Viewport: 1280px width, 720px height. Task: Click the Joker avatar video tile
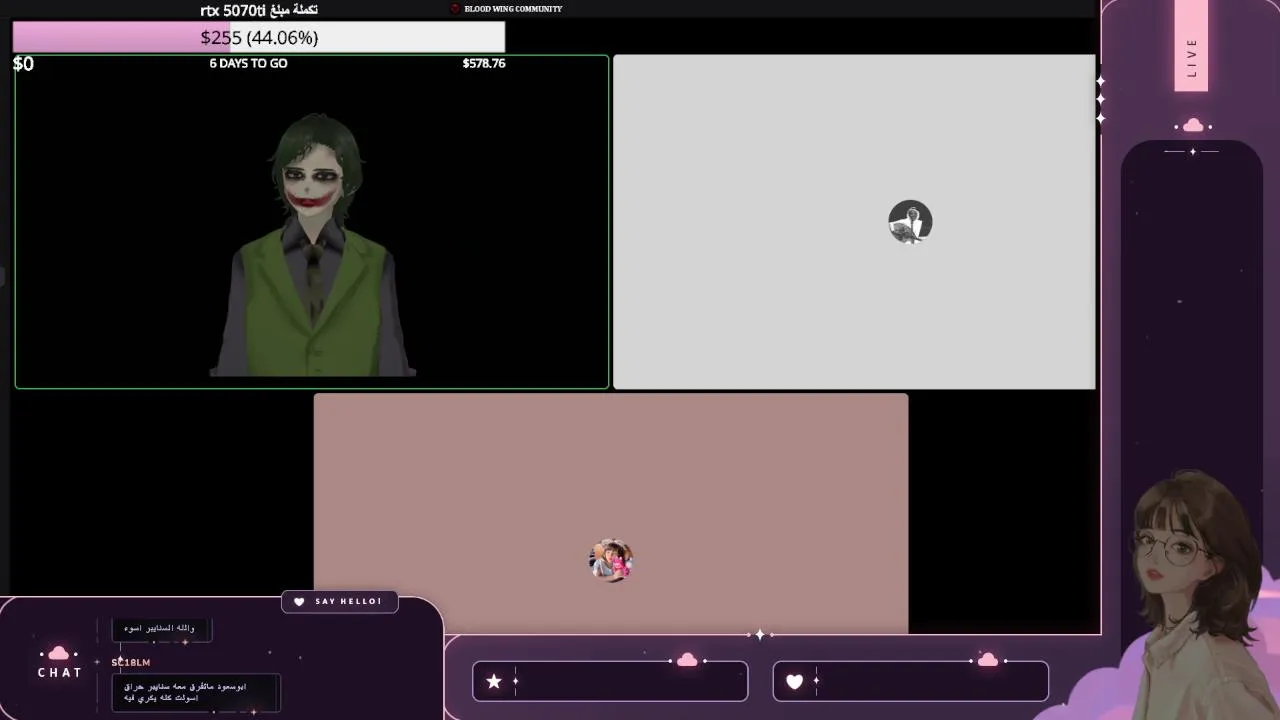[x=312, y=222]
